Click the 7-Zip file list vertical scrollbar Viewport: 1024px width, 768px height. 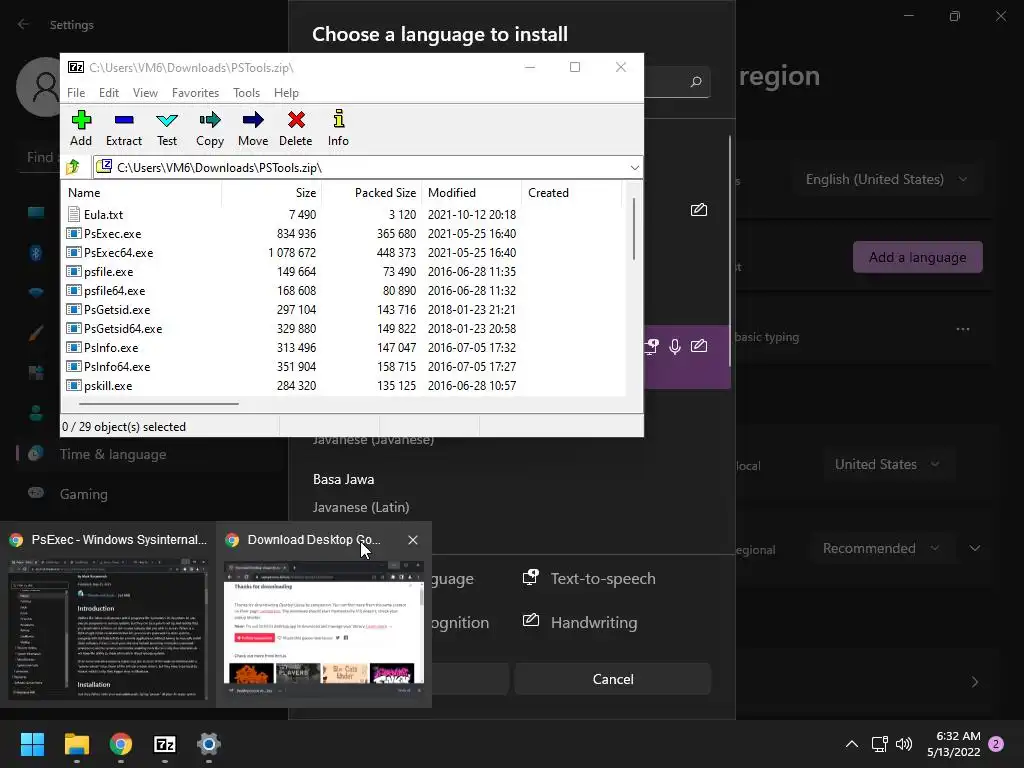click(x=633, y=230)
